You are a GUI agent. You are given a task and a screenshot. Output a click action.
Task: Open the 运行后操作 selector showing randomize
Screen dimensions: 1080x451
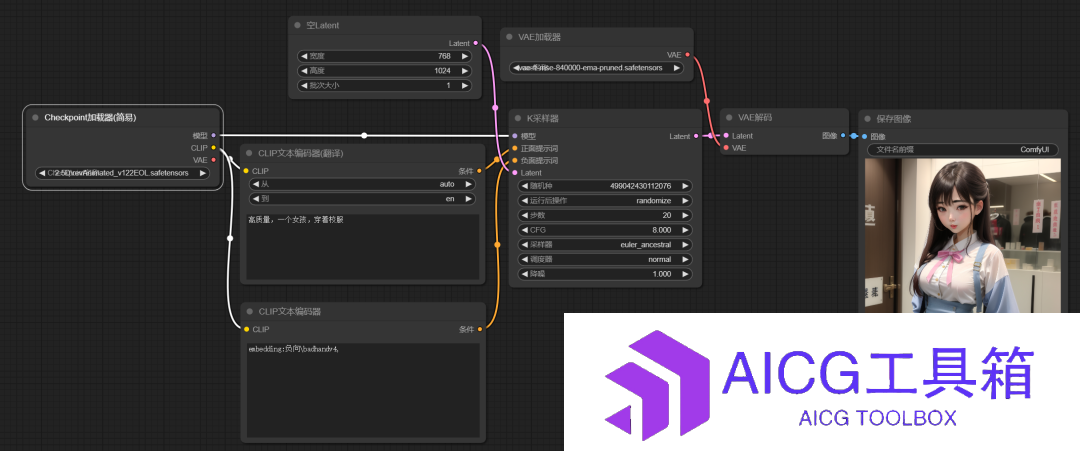click(604, 200)
